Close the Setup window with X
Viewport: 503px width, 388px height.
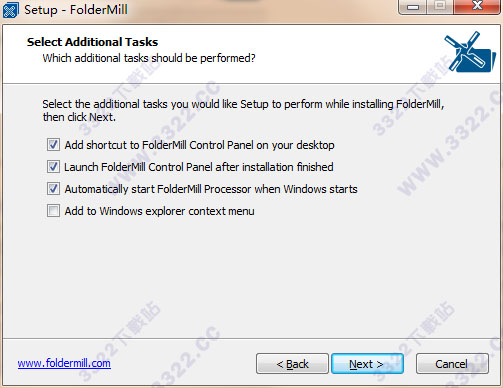pyautogui.click(x=477, y=6)
